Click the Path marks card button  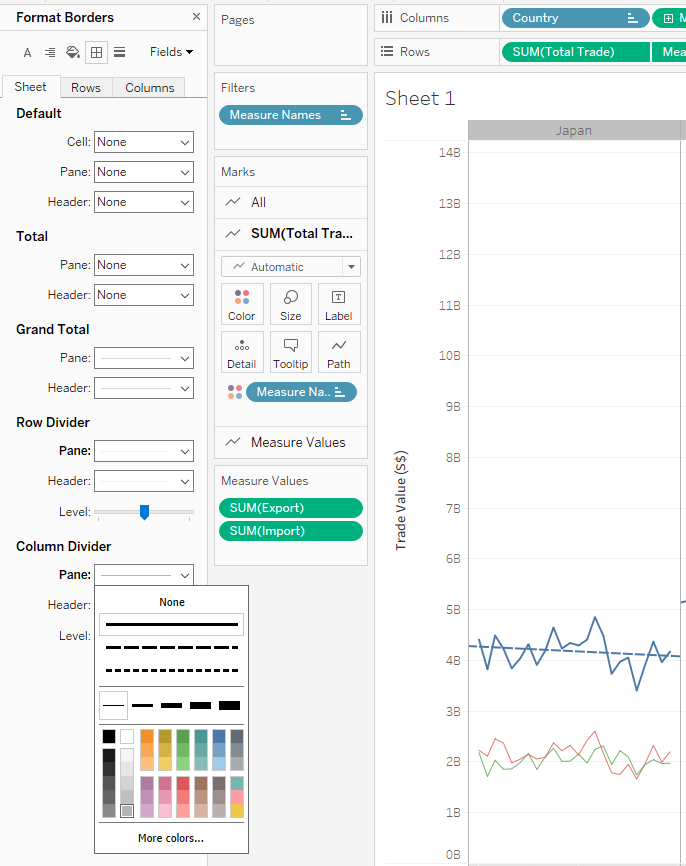point(339,352)
